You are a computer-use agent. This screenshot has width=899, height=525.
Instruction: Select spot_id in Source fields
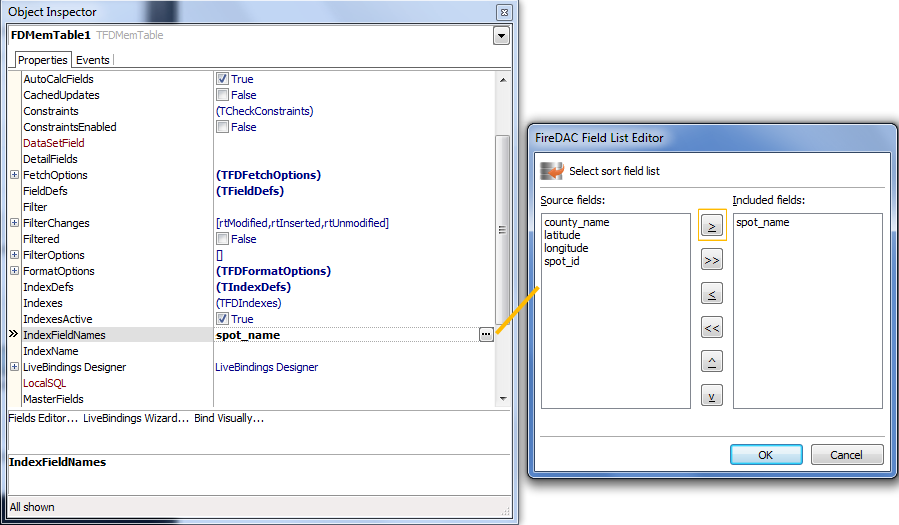tap(562, 261)
